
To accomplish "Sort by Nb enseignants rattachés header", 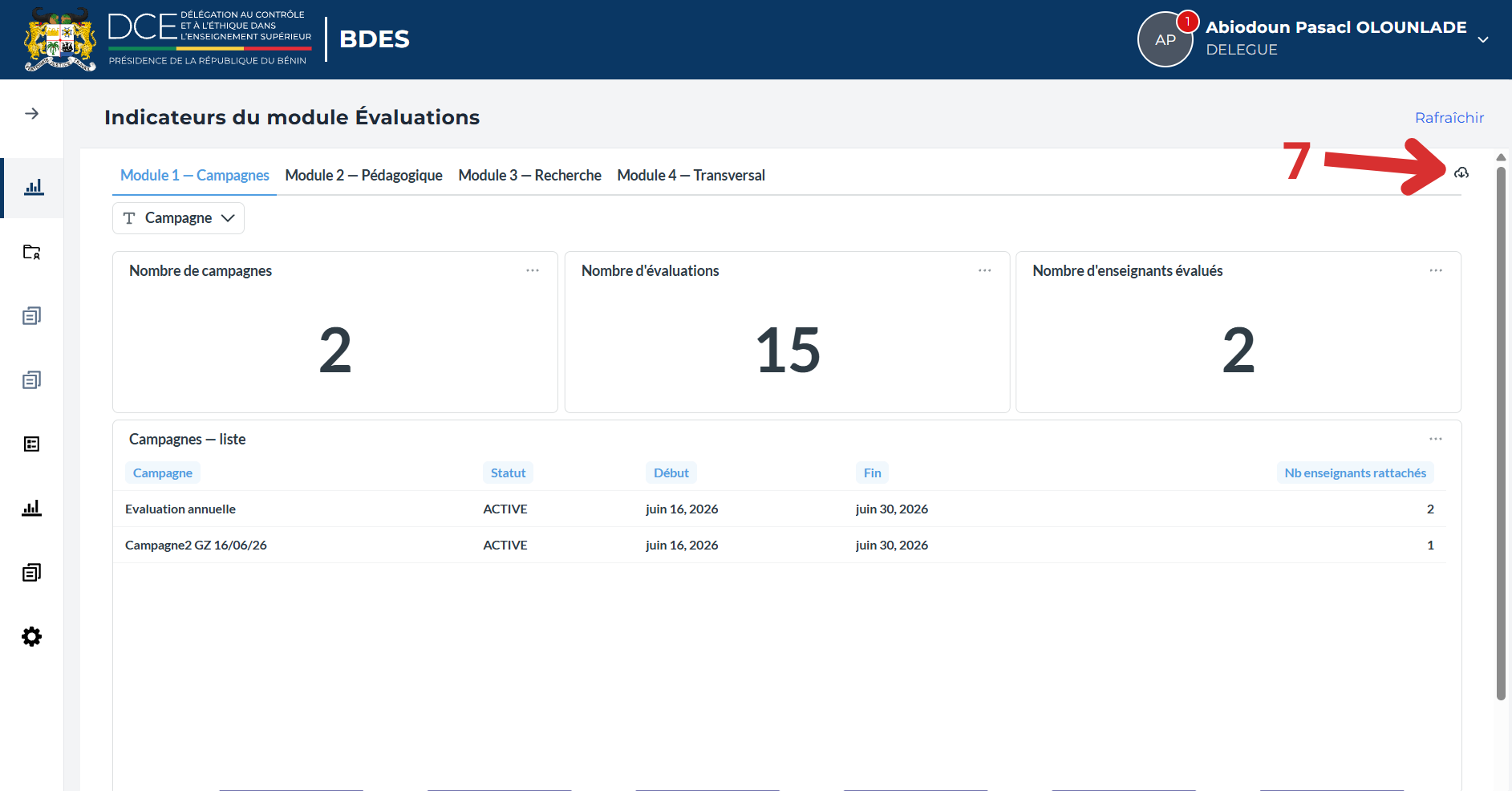I will point(1355,473).
